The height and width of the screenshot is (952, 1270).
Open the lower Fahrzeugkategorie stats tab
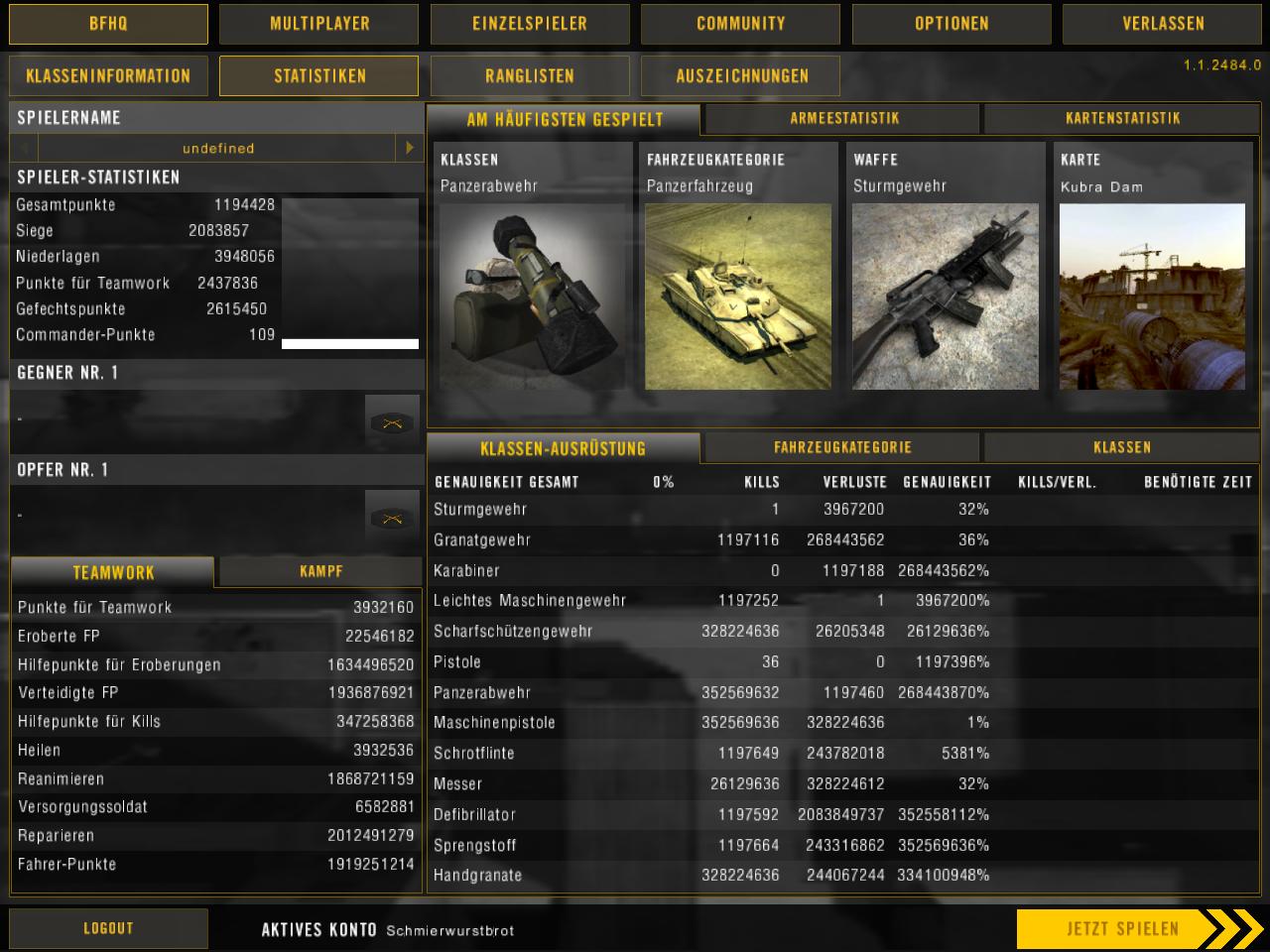(841, 448)
